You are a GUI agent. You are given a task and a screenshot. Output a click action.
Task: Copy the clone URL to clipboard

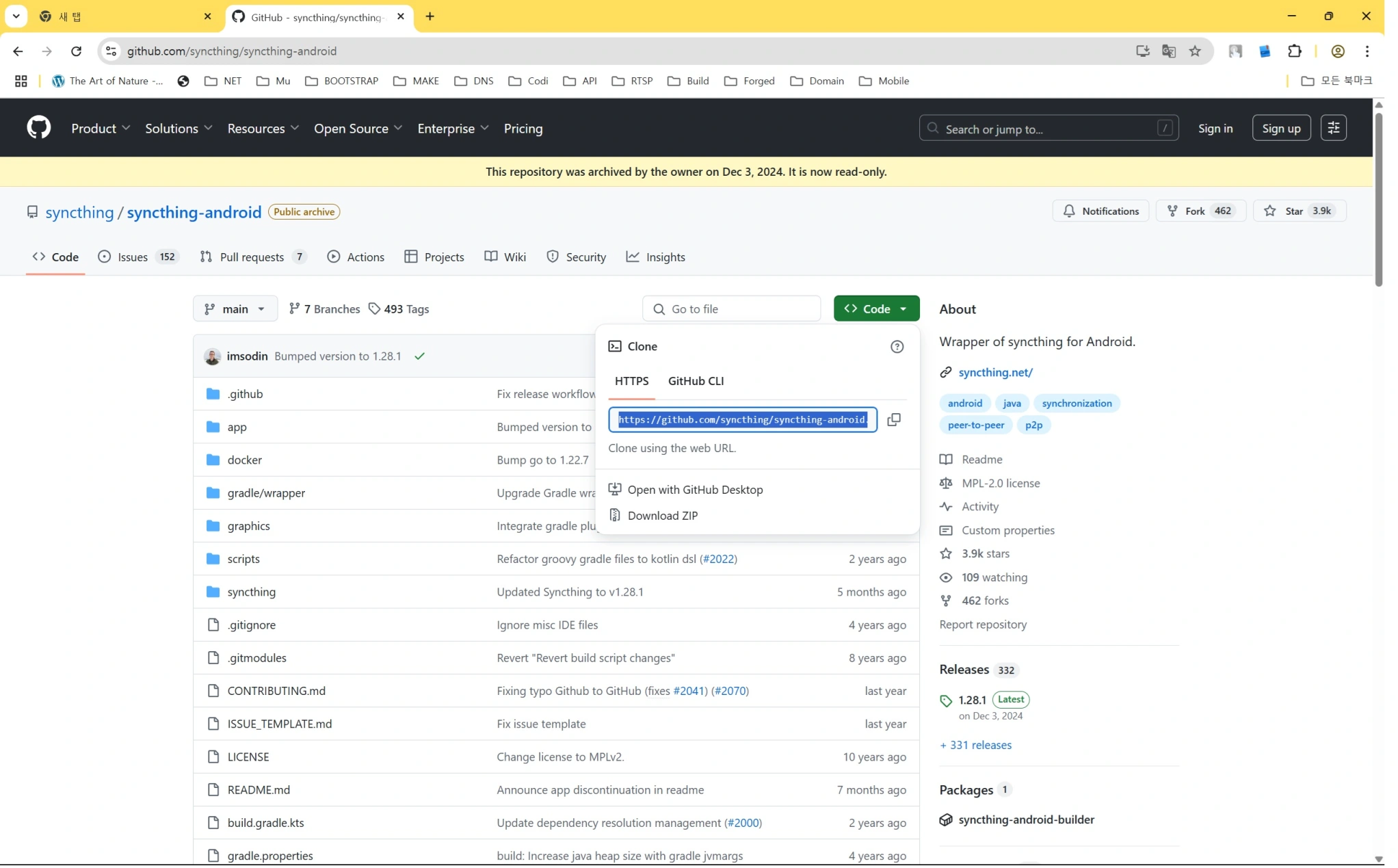(893, 420)
